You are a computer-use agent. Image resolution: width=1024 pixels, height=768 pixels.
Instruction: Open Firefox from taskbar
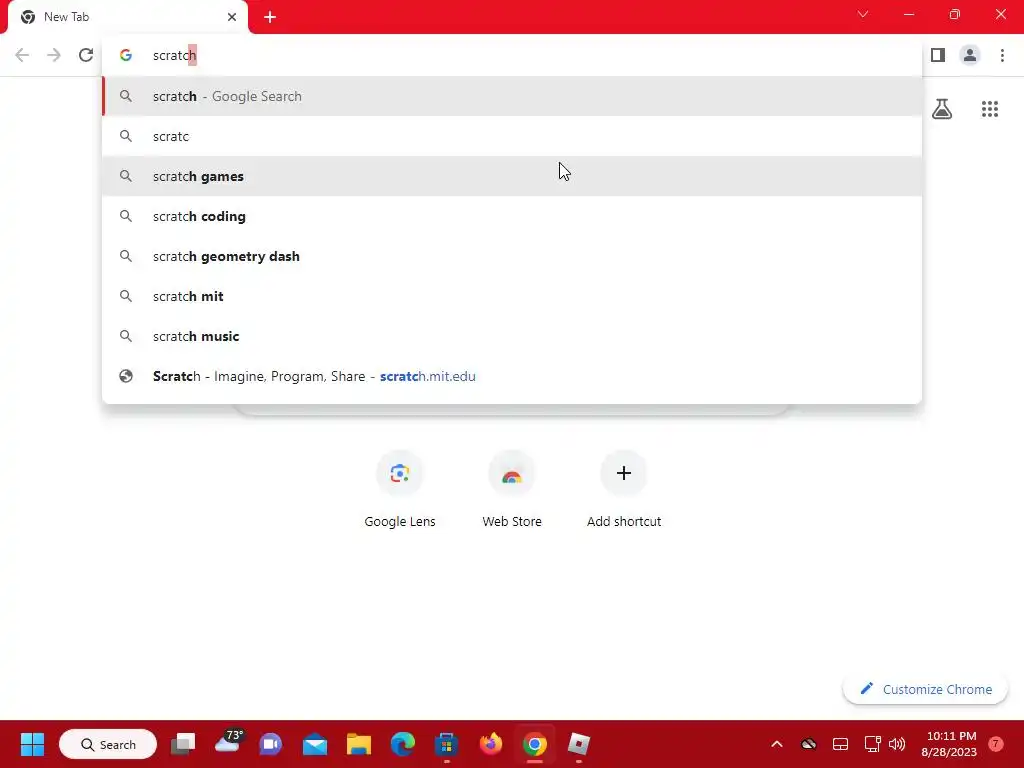490,744
